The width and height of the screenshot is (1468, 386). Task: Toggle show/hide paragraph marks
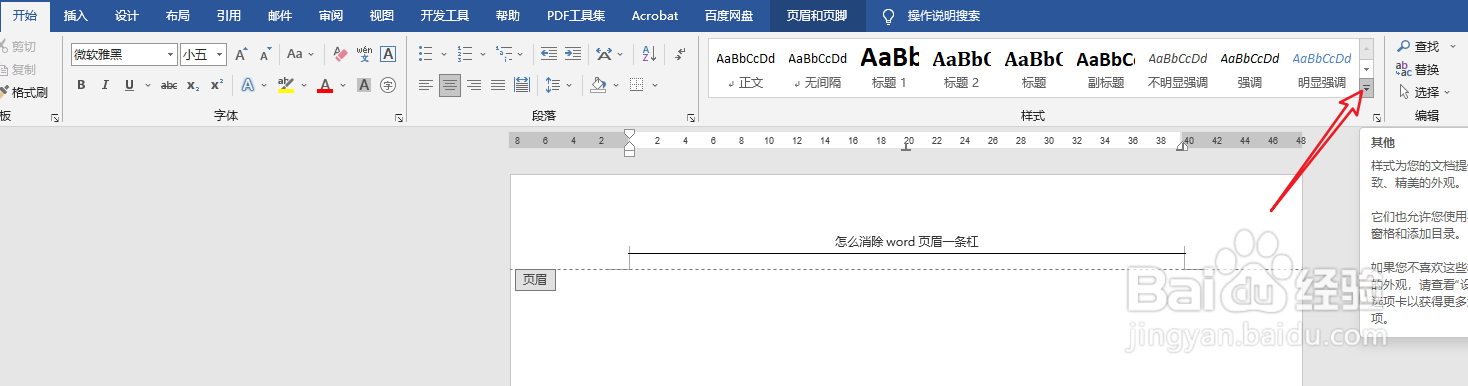[x=680, y=54]
